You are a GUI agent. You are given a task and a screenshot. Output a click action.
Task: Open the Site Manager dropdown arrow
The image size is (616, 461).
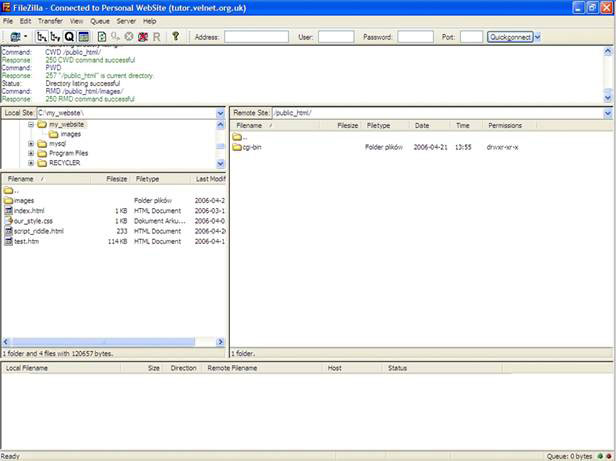point(26,37)
